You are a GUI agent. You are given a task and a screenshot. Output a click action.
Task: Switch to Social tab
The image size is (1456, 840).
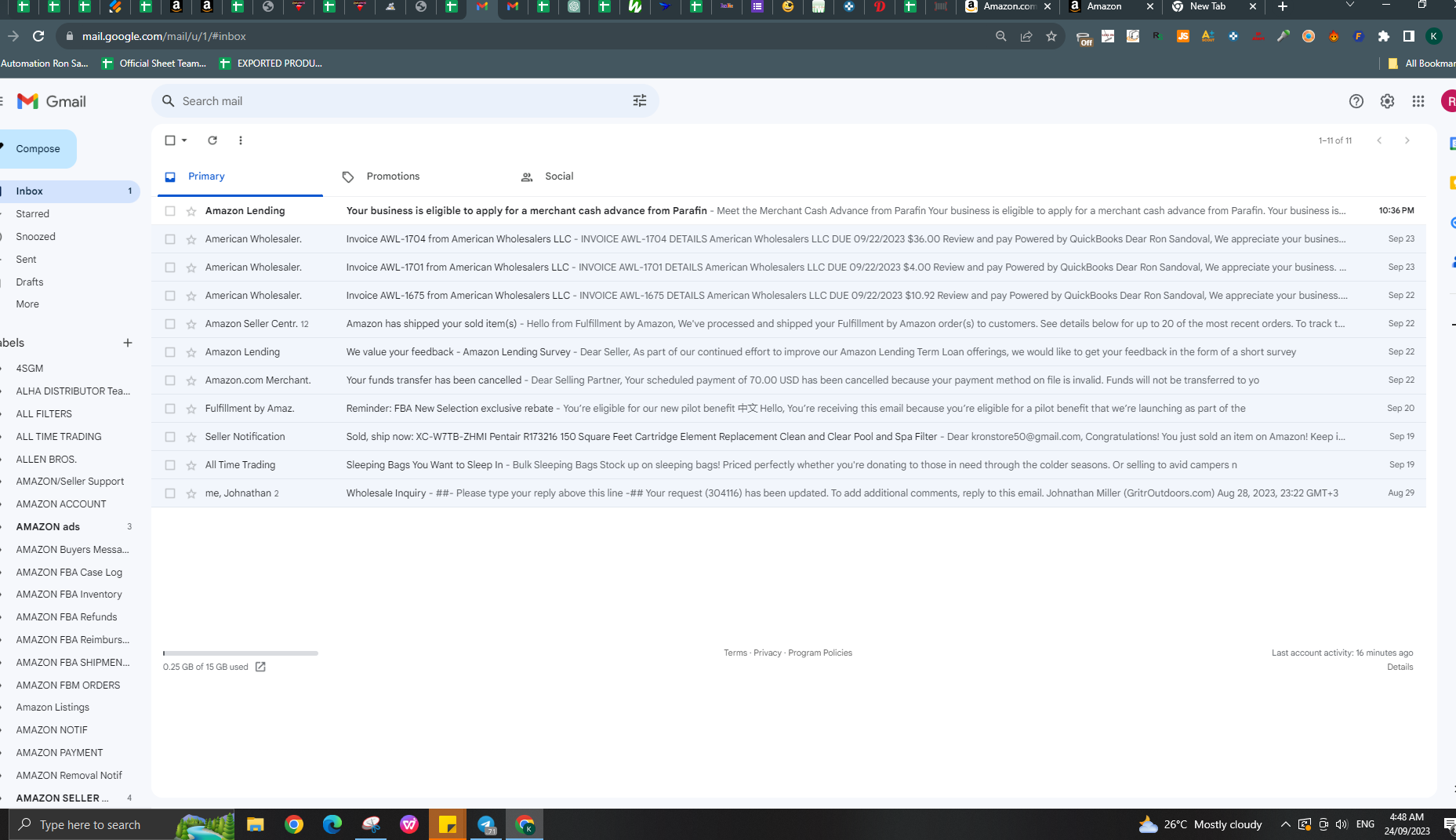[559, 176]
